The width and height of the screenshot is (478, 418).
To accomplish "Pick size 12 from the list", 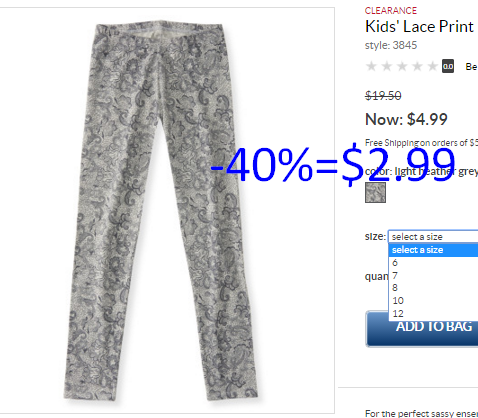I will pyautogui.click(x=433, y=313).
